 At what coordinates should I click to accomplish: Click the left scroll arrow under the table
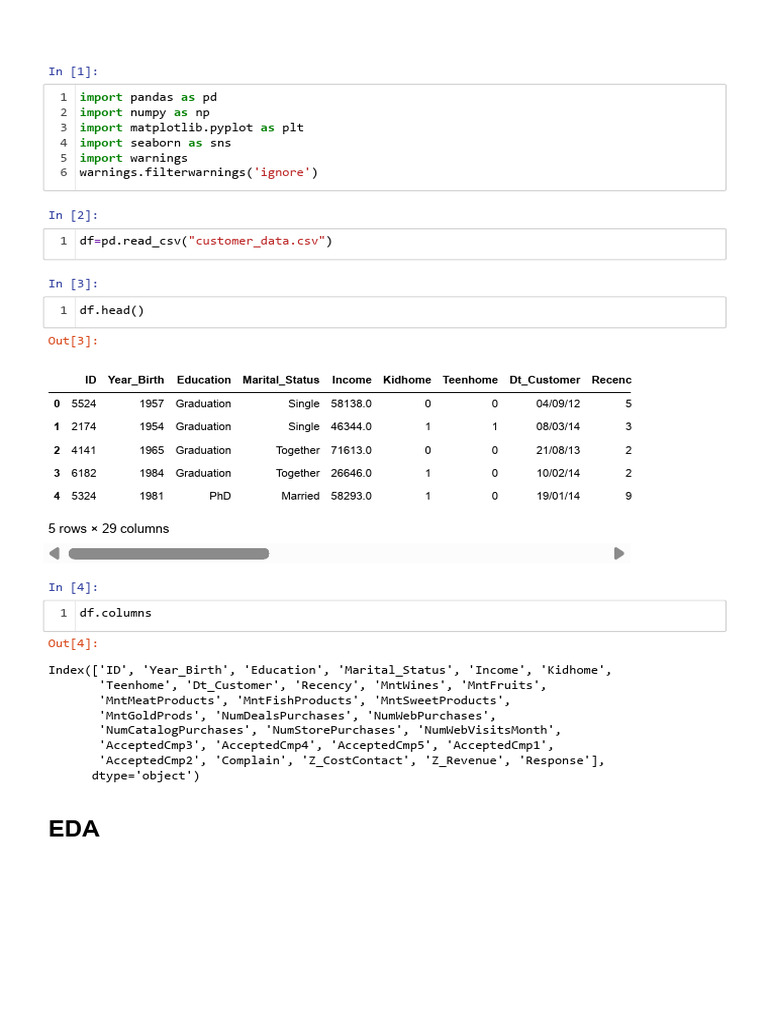(55, 553)
